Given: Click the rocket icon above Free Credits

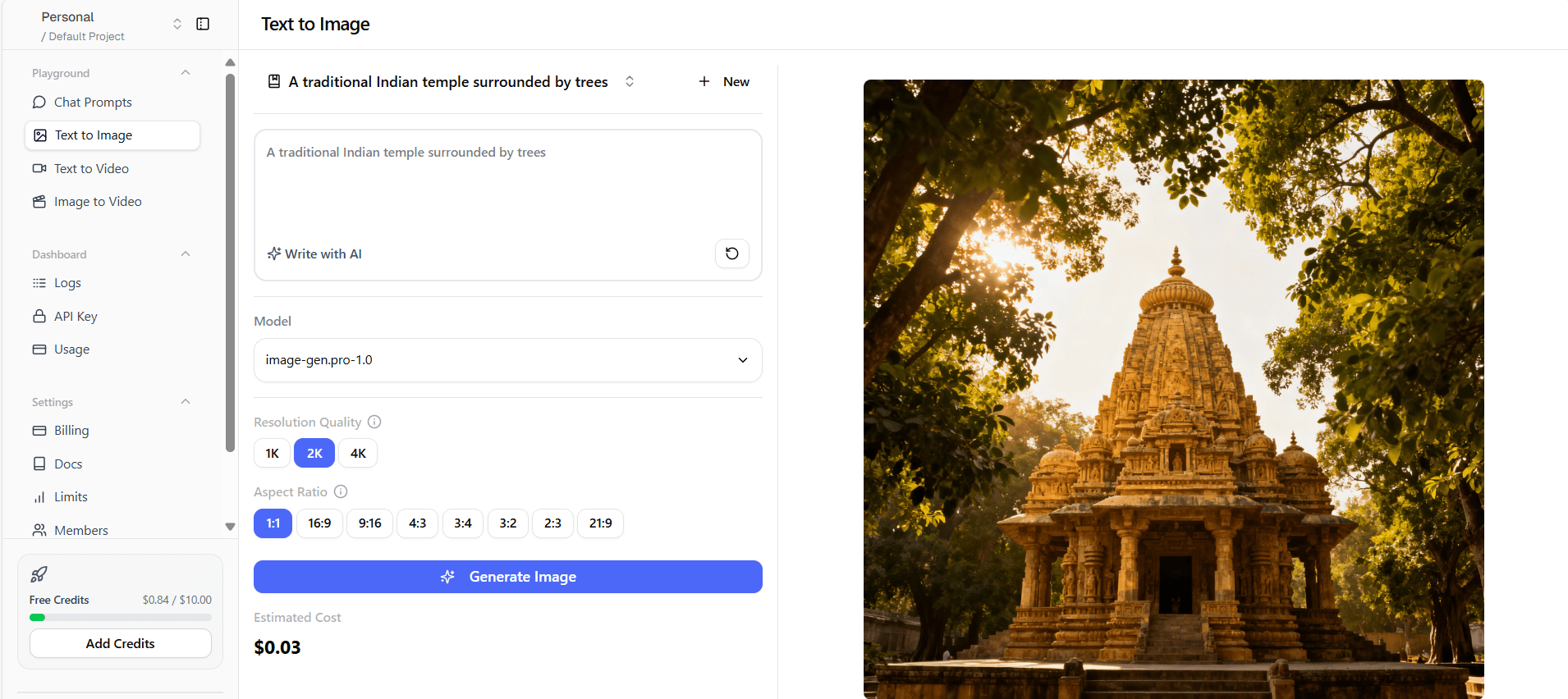Looking at the screenshot, I should 39,574.
